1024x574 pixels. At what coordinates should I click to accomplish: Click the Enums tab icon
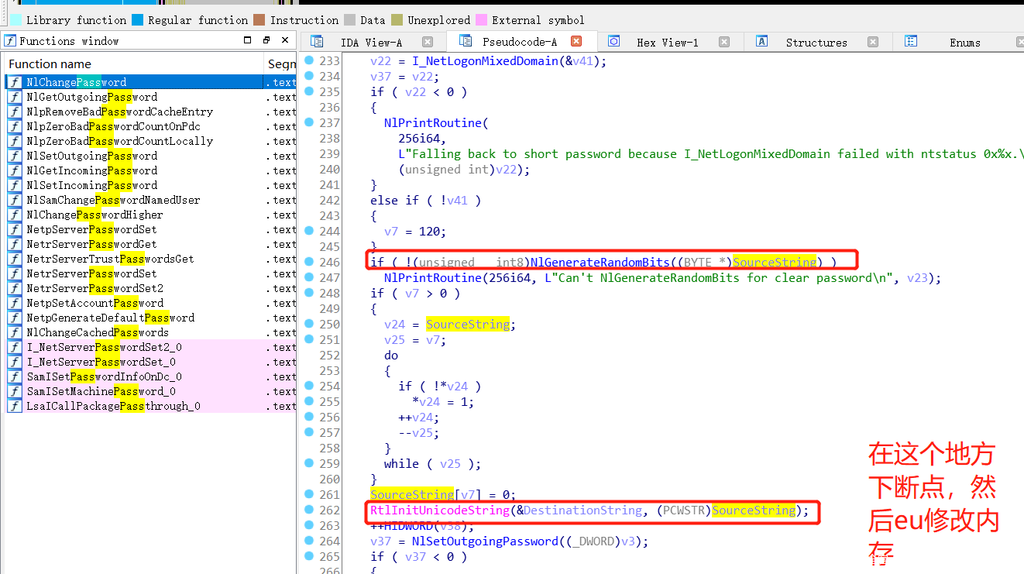(911, 42)
